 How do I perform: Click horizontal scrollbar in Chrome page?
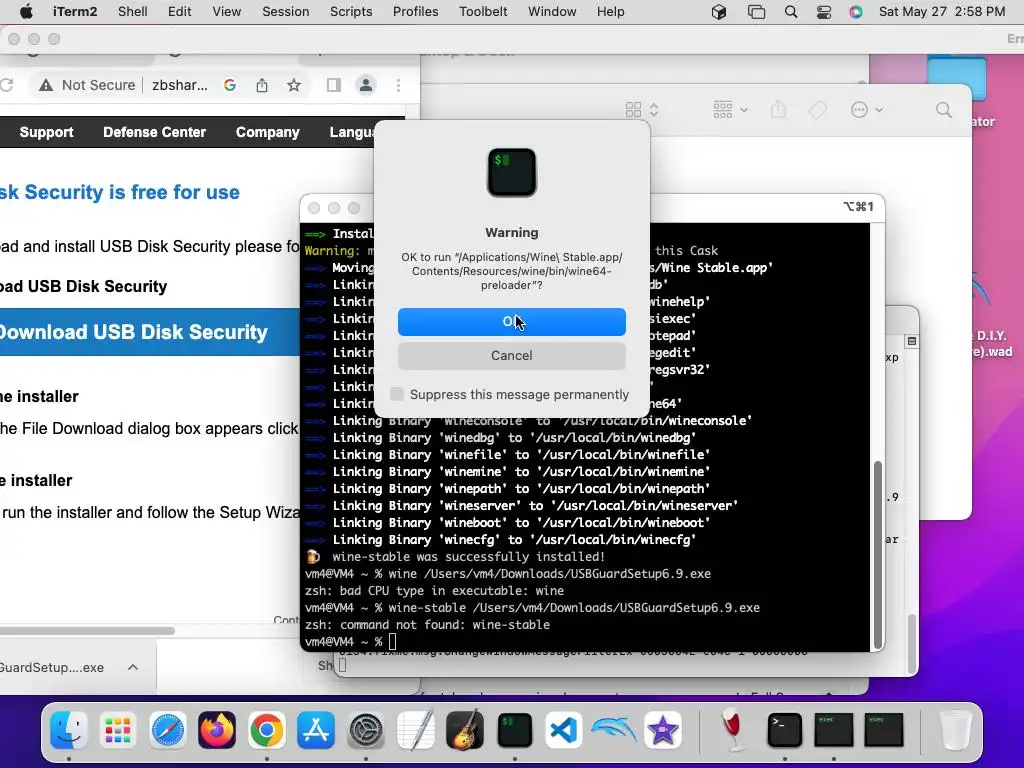pos(87,631)
